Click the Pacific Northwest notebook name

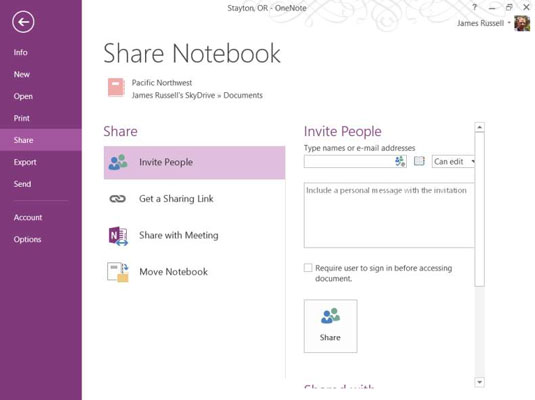tap(162, 83)
